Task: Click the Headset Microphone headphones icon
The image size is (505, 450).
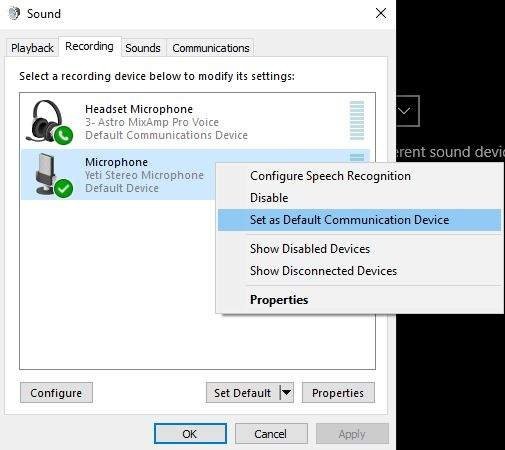Action: pyautogui.click(x=47, y=121)
